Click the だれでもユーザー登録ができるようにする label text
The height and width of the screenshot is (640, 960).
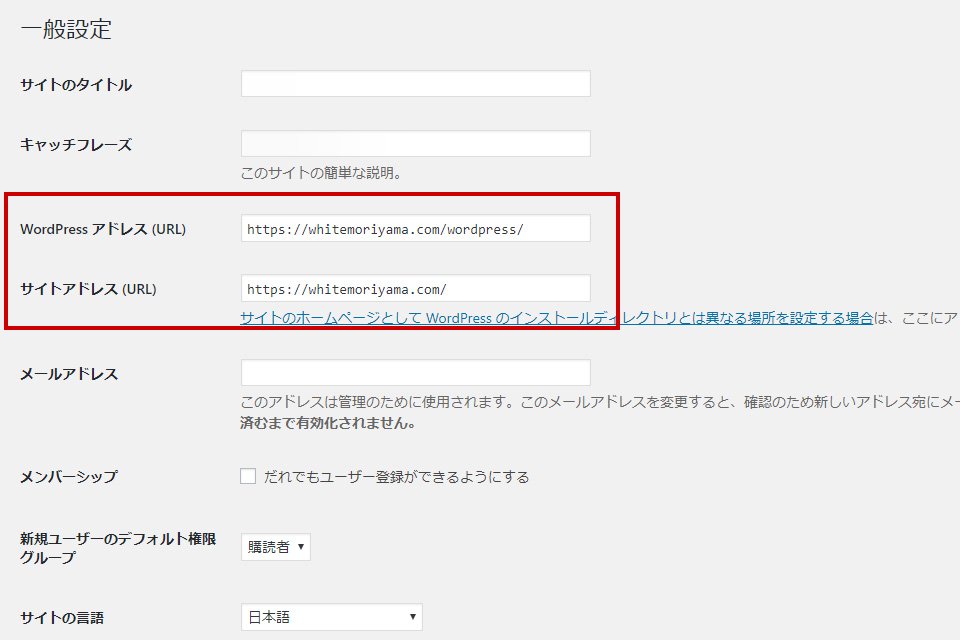point(396,477)
